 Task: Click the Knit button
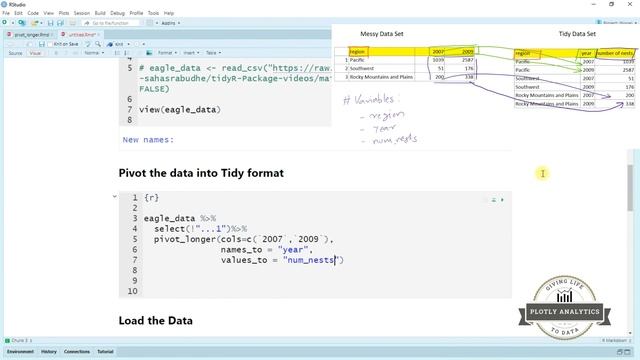pos(116,44)
